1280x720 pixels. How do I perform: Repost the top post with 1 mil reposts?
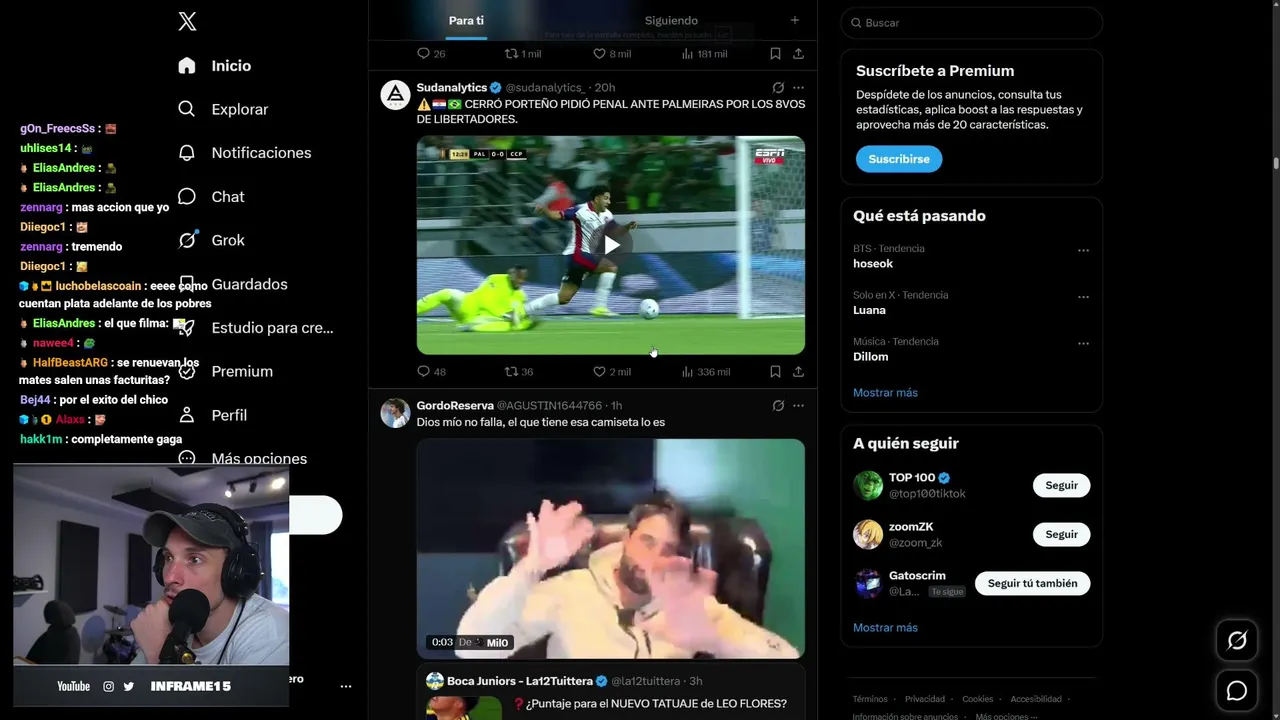[523, 54]
